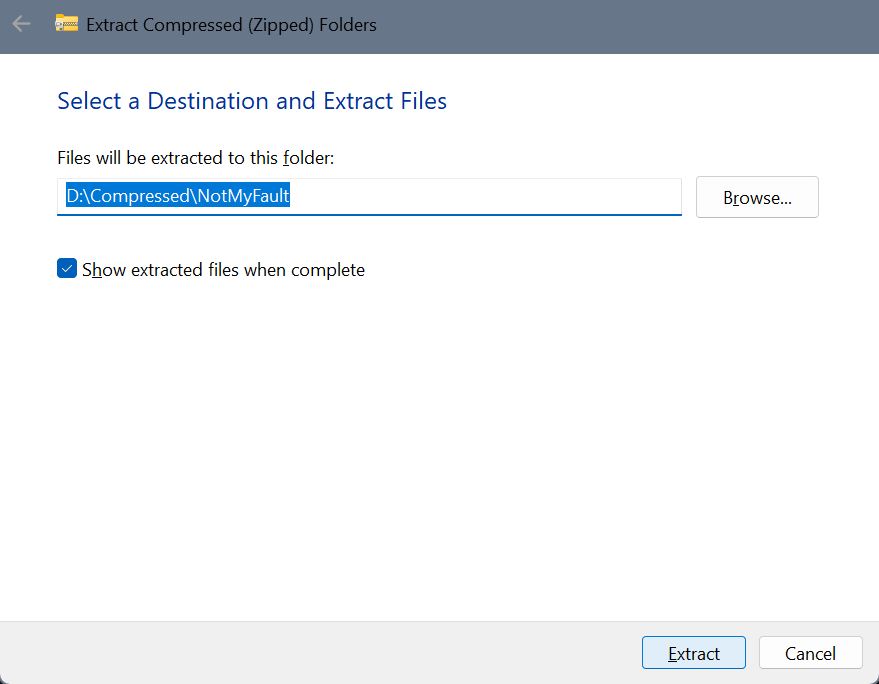Click the back arrow in the title bar
Screen dimensions: 879x684
(x=21, y=24)
